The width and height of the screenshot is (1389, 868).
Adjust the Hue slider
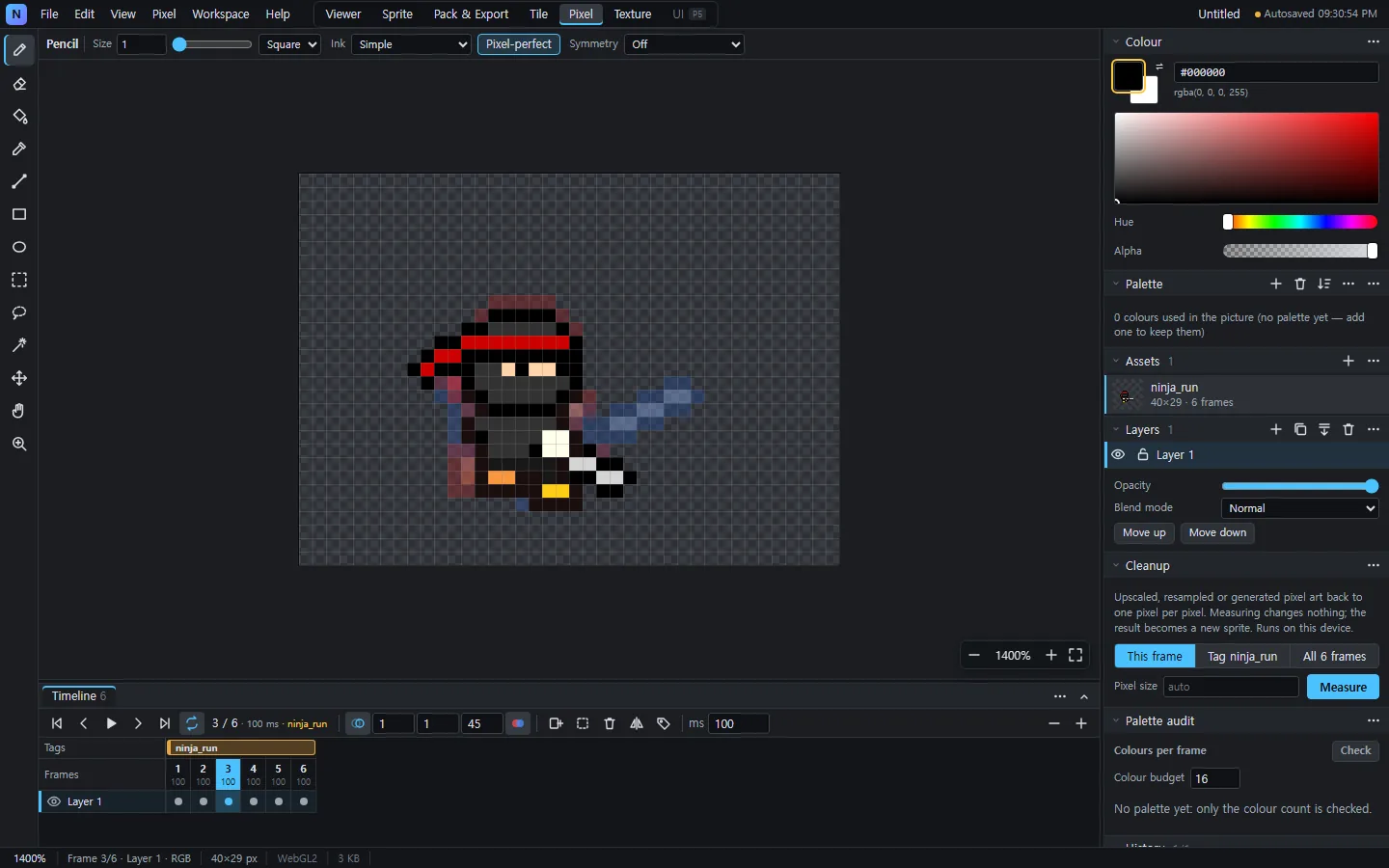(1300, 222)
